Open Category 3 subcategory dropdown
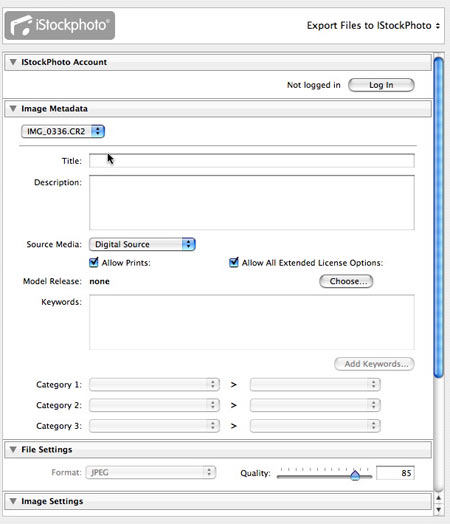 tap(315, 426)
